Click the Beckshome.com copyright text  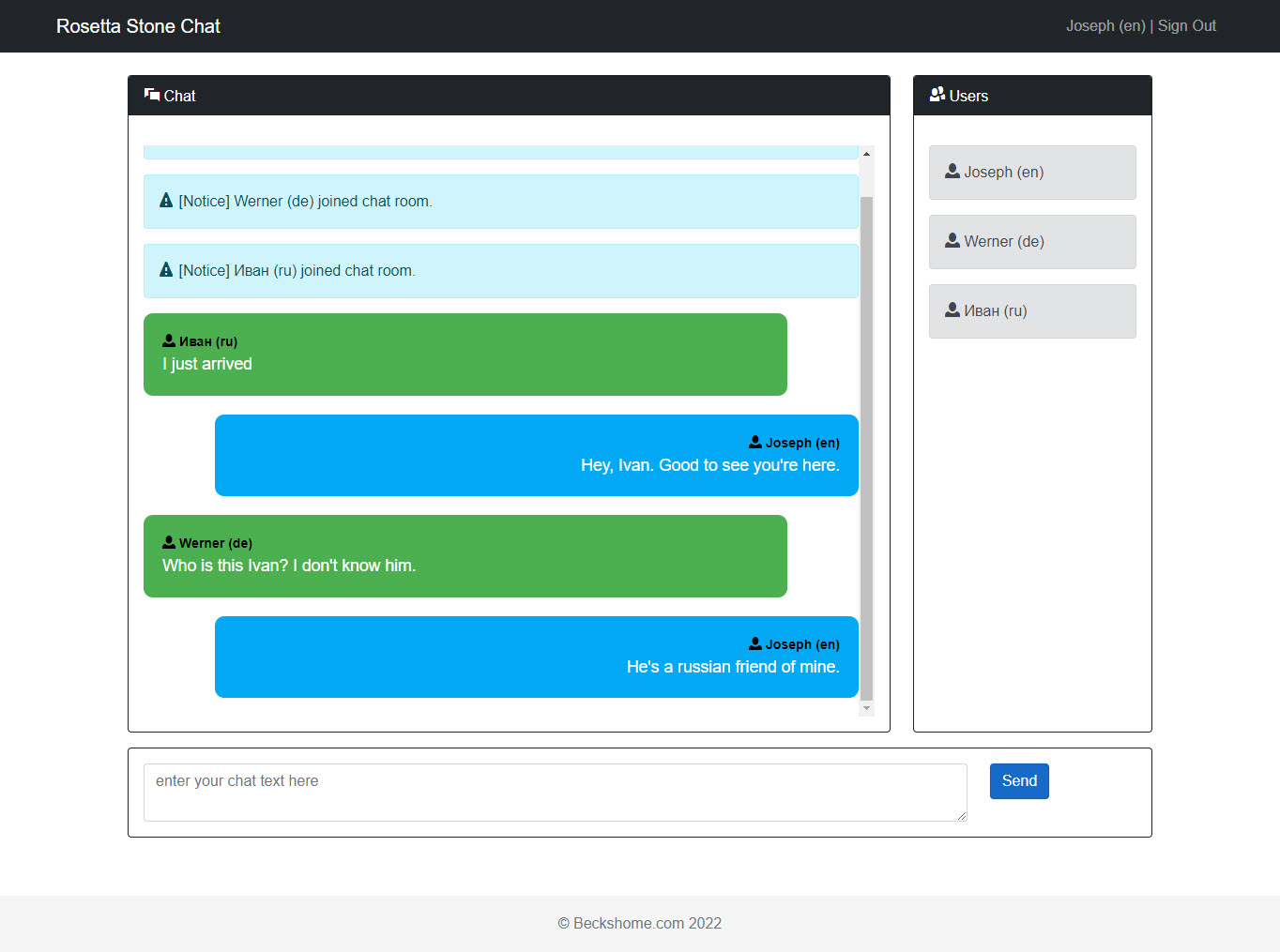click(x=639, y=923)
